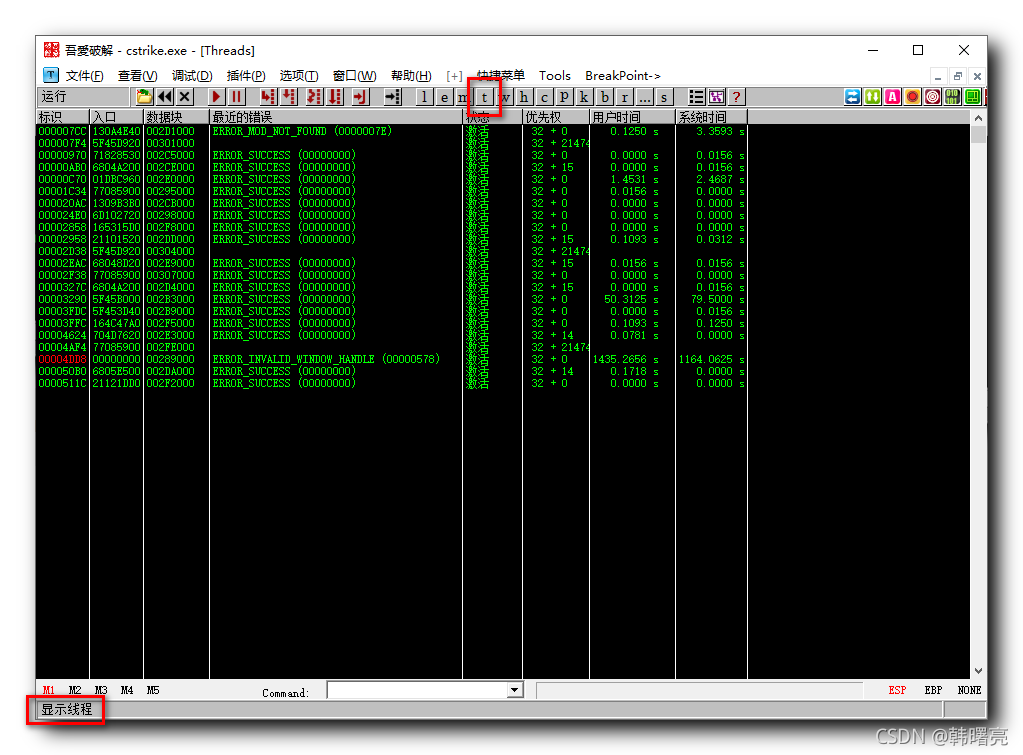Sort by 系统时间 column header
This screenshot has width=1023, height=755.
click(x=712, y=117)
